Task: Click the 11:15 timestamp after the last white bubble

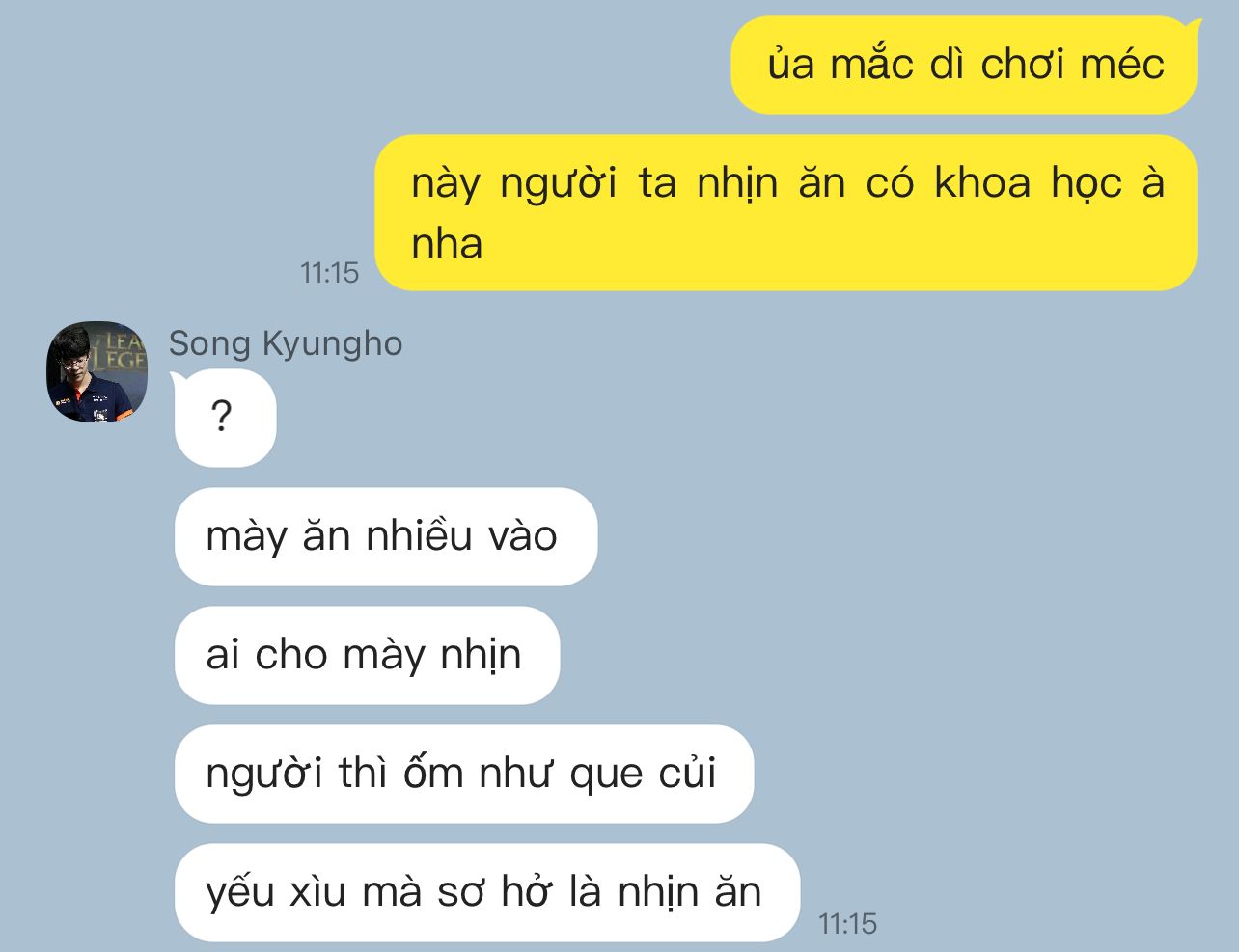Action: pos(848,924)
